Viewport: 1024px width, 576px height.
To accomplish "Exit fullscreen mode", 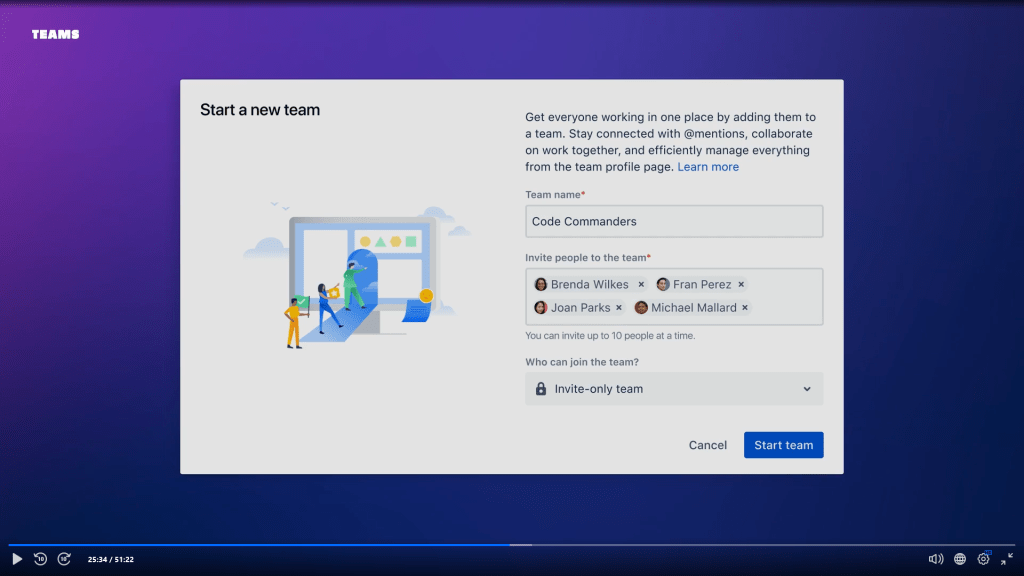I will click(x=1007, y=559).
